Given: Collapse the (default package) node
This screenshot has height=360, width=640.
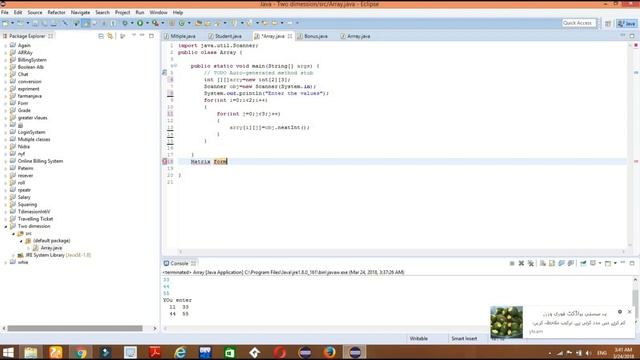Looking at the screenshot, I should click(21, 241).
